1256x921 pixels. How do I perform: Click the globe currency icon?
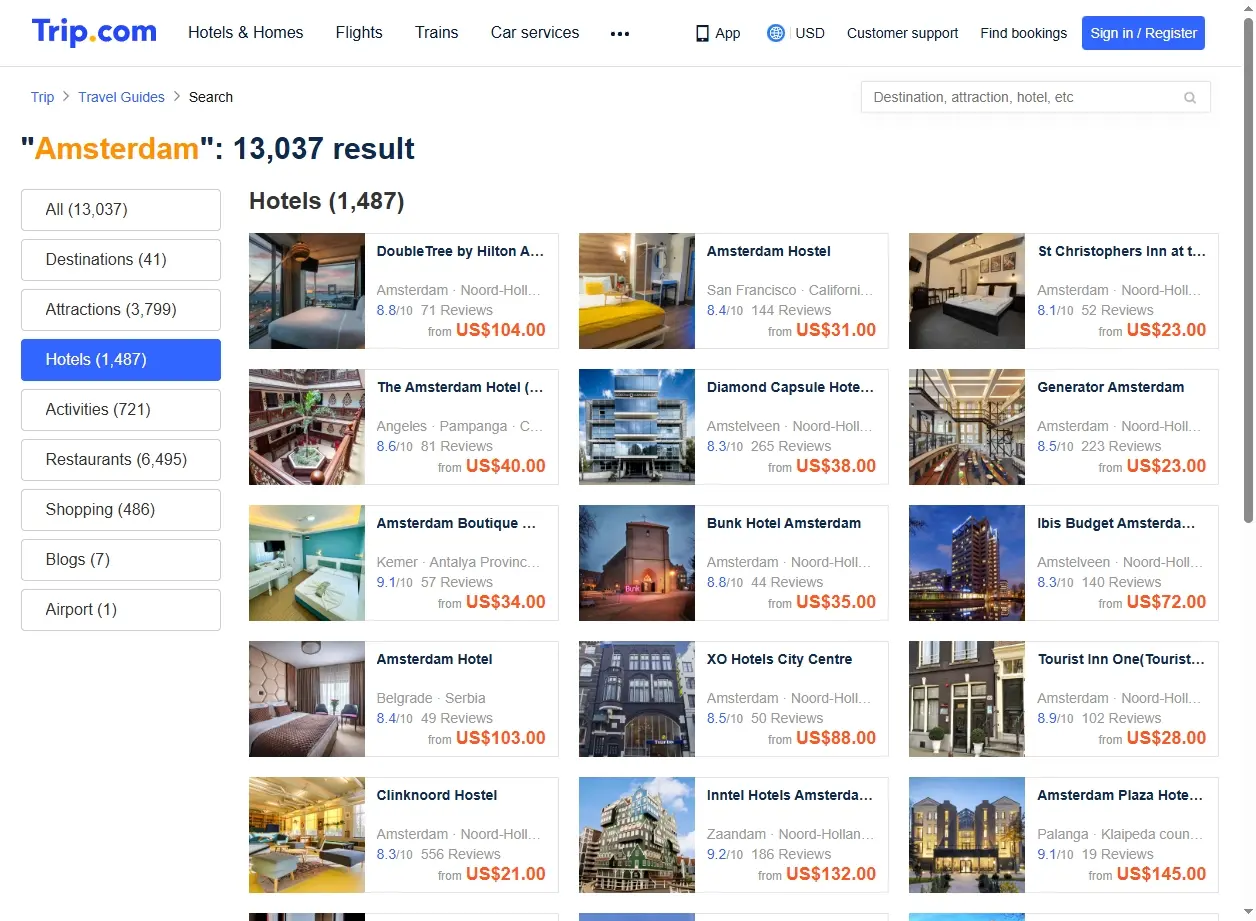point(776,33)
